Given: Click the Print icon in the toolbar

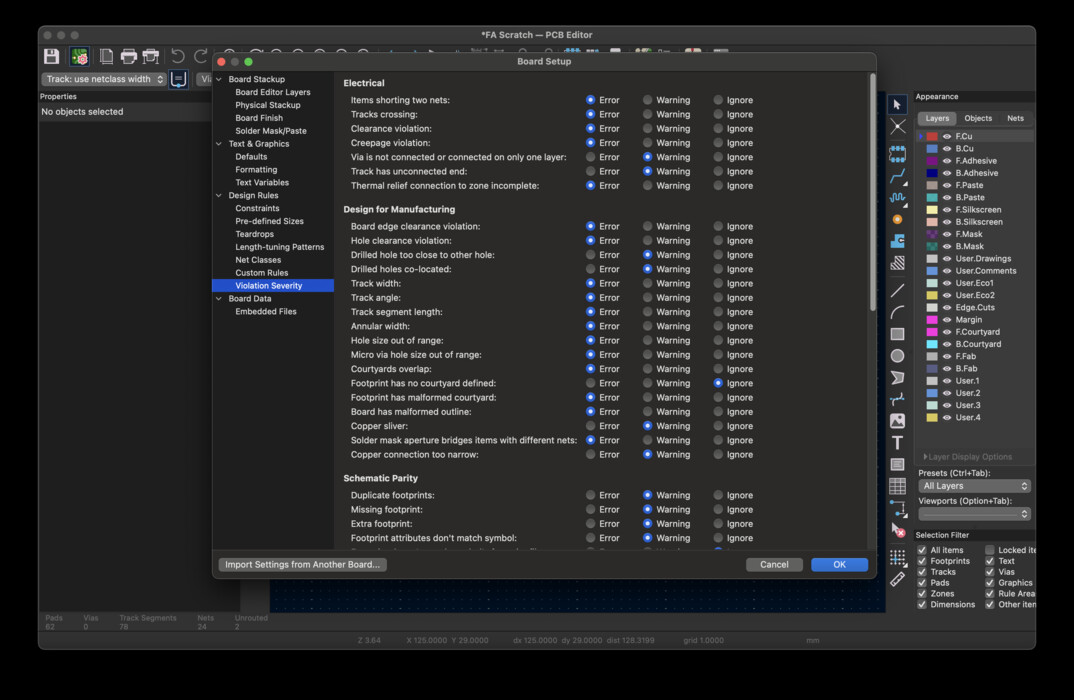Looking at the screenshot, I should click(129, 56).
